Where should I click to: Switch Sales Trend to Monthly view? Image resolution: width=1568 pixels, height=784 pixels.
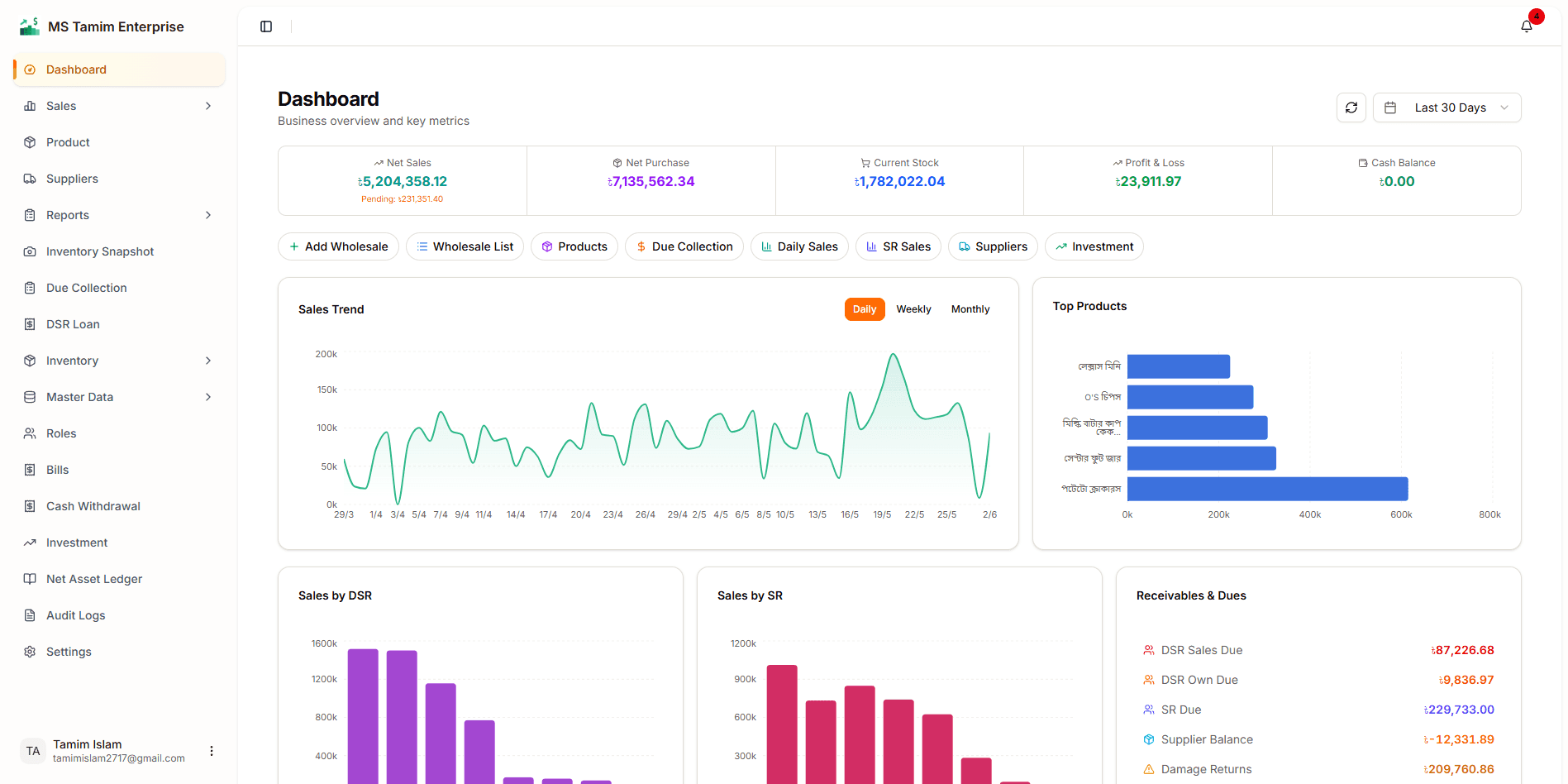coord(970,309)
